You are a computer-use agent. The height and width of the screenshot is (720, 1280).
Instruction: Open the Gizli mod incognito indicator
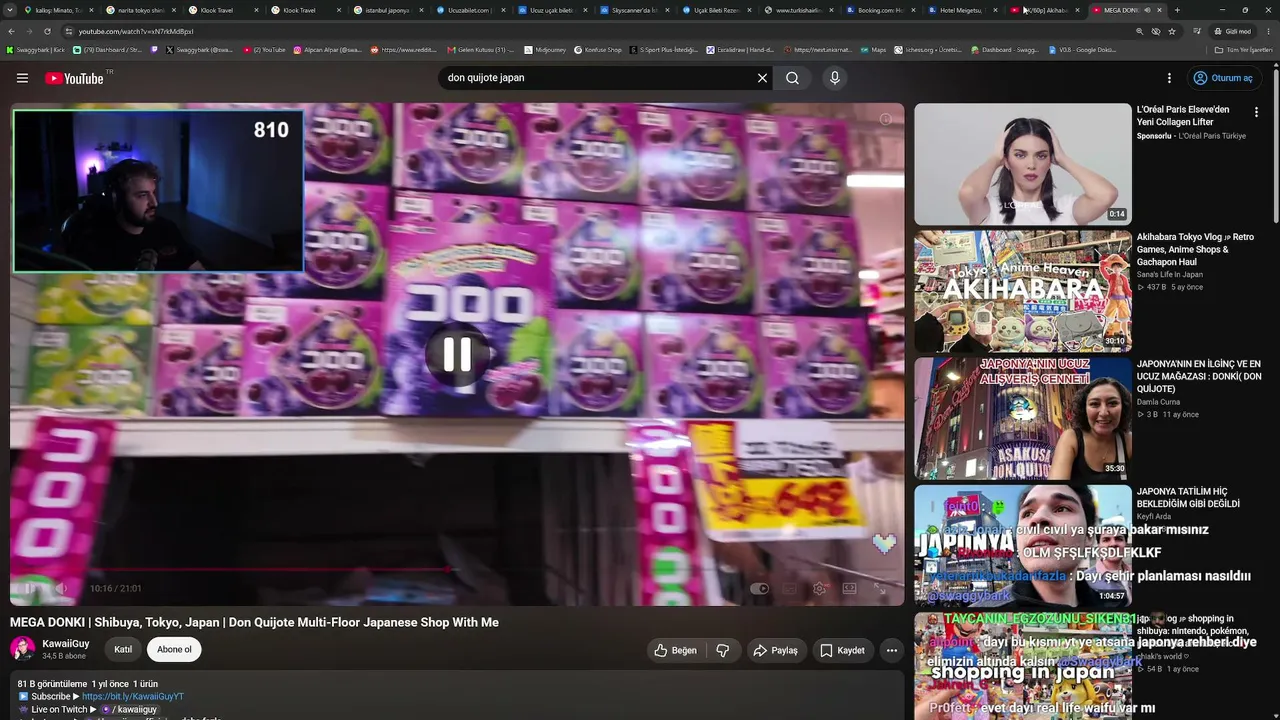pyautogui.click(x=1232, y=31)
